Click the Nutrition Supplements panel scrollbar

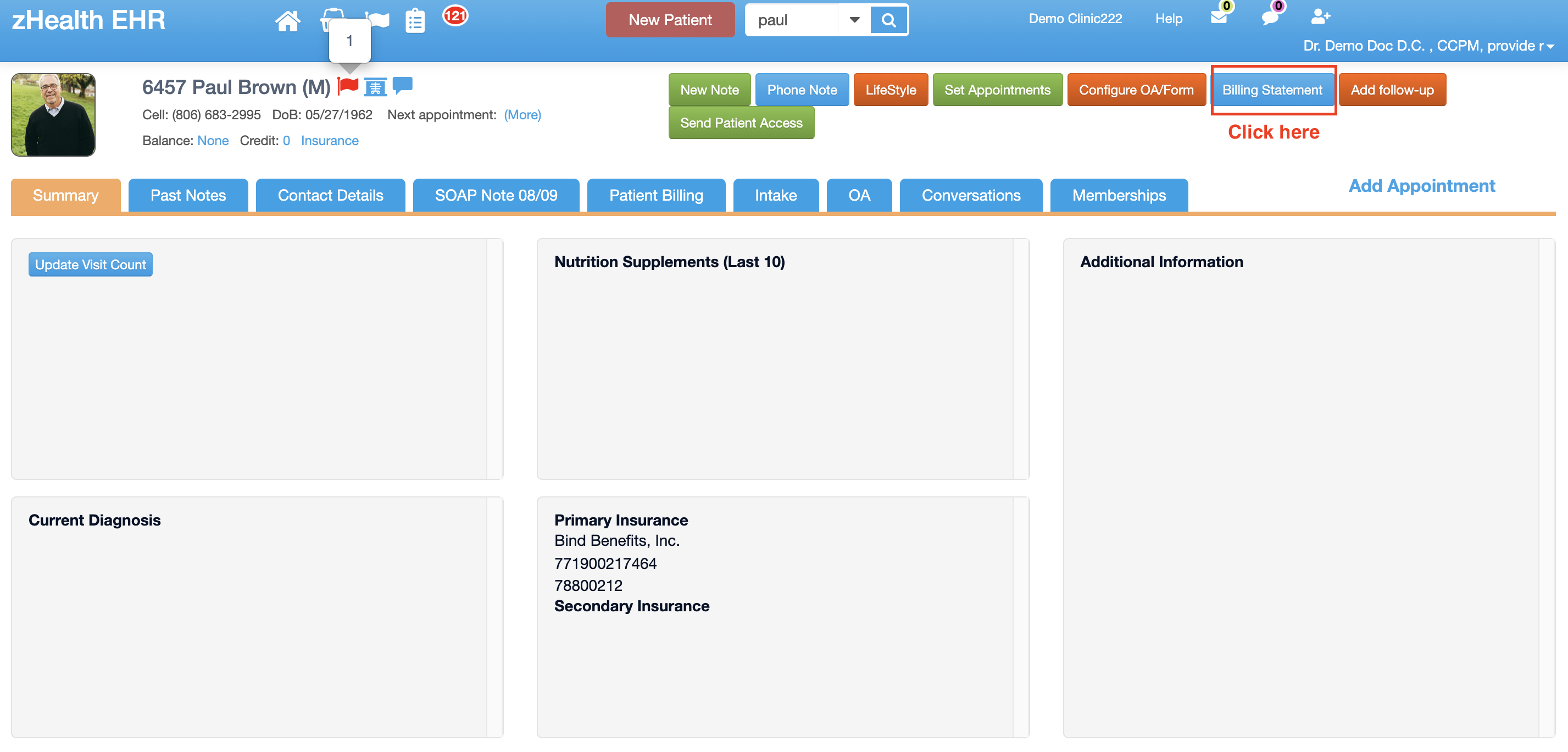(x=1021, y=358)
